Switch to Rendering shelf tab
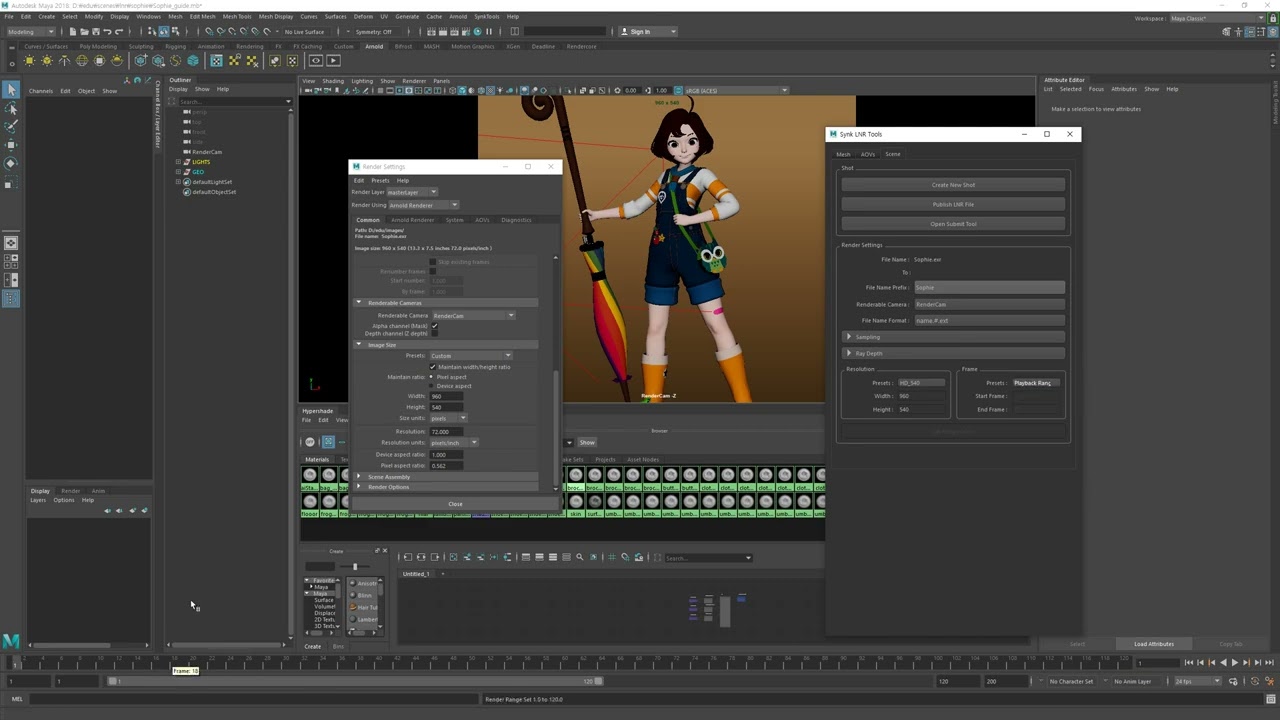 (x=250, y=46)
